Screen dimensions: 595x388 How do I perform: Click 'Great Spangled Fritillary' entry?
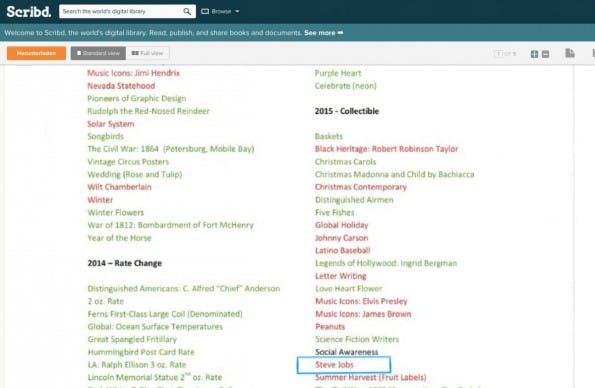coord(132,339)
